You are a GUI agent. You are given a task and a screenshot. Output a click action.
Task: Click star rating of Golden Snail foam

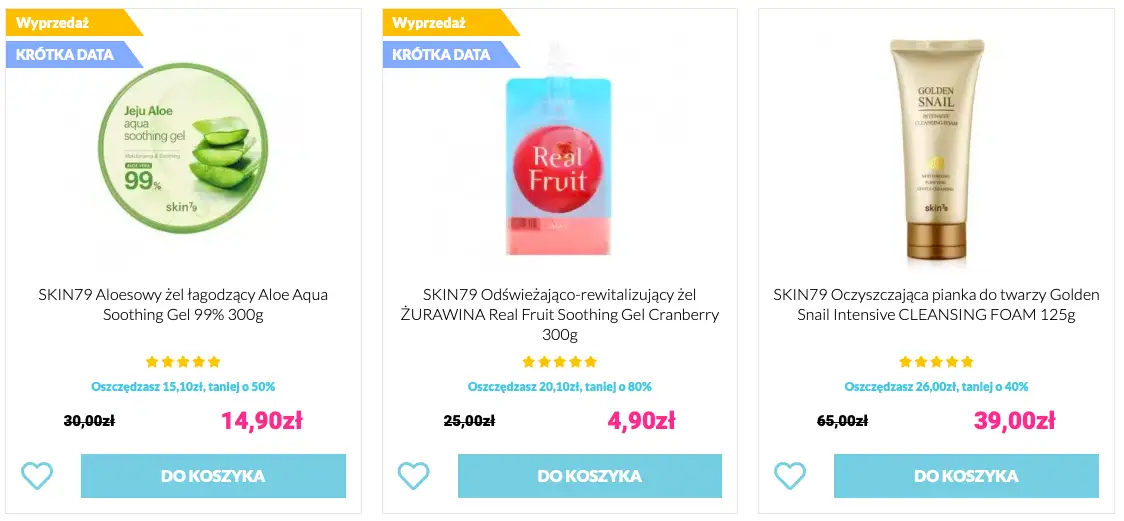[x=936, y=362]
